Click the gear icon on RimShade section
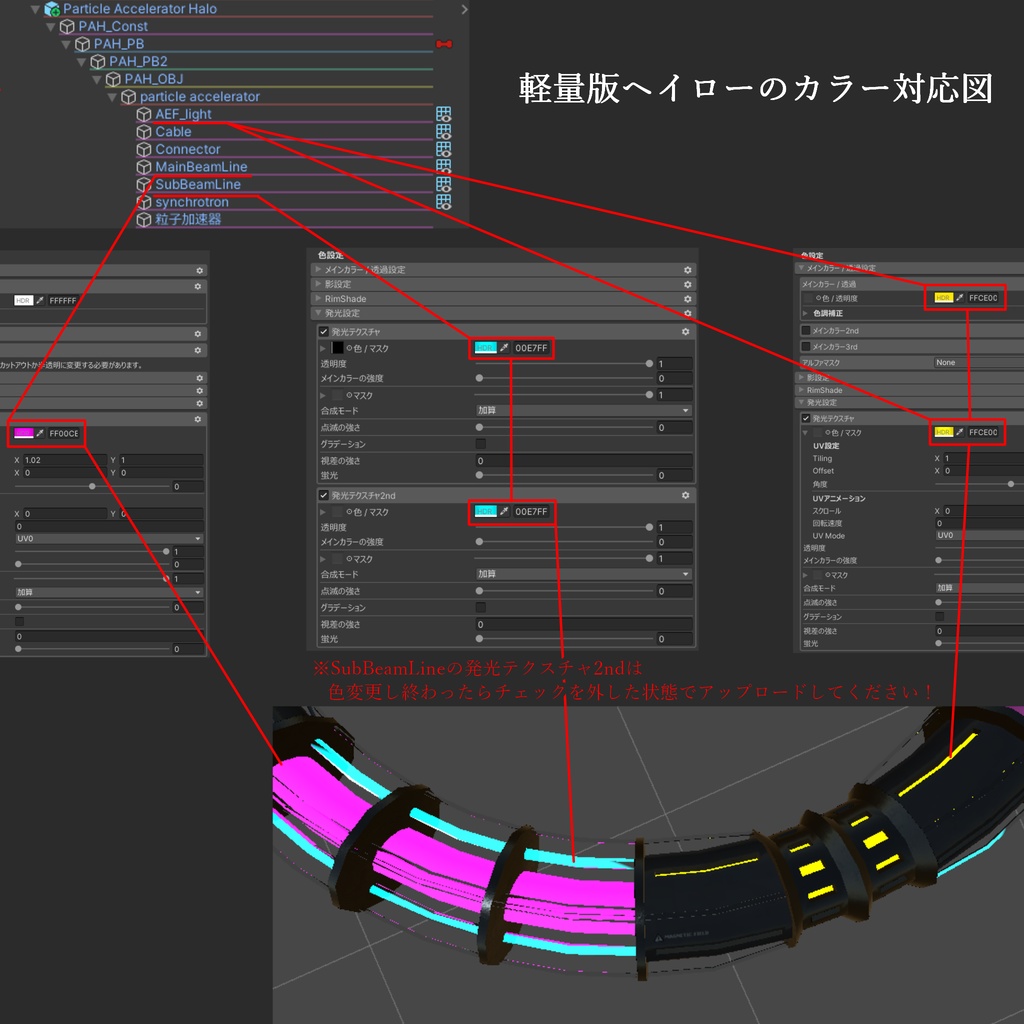1024x1024 pixels. point(689,299)
